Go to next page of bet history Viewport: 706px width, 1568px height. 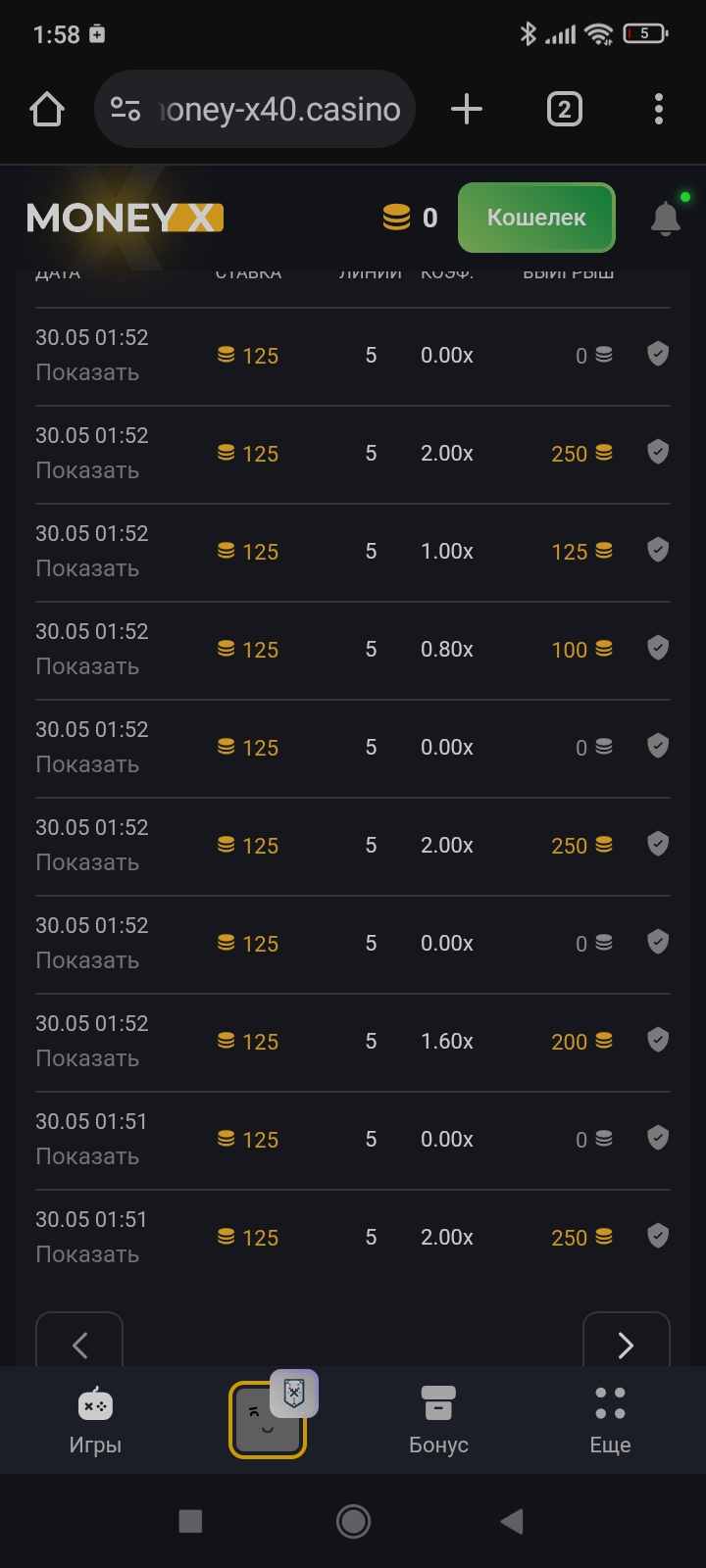(626, 1343)
